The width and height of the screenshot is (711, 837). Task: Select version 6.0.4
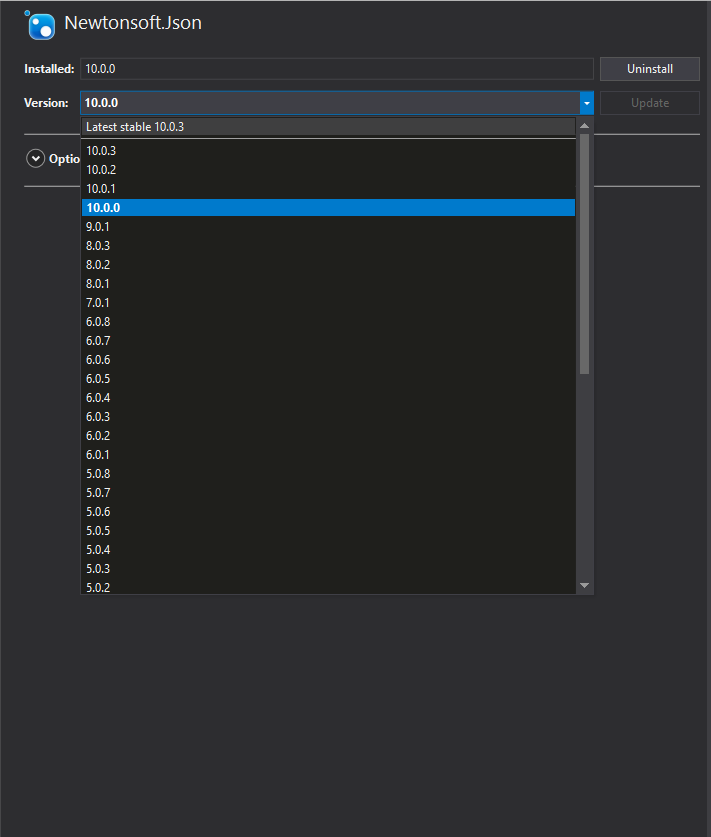[328, 398]
